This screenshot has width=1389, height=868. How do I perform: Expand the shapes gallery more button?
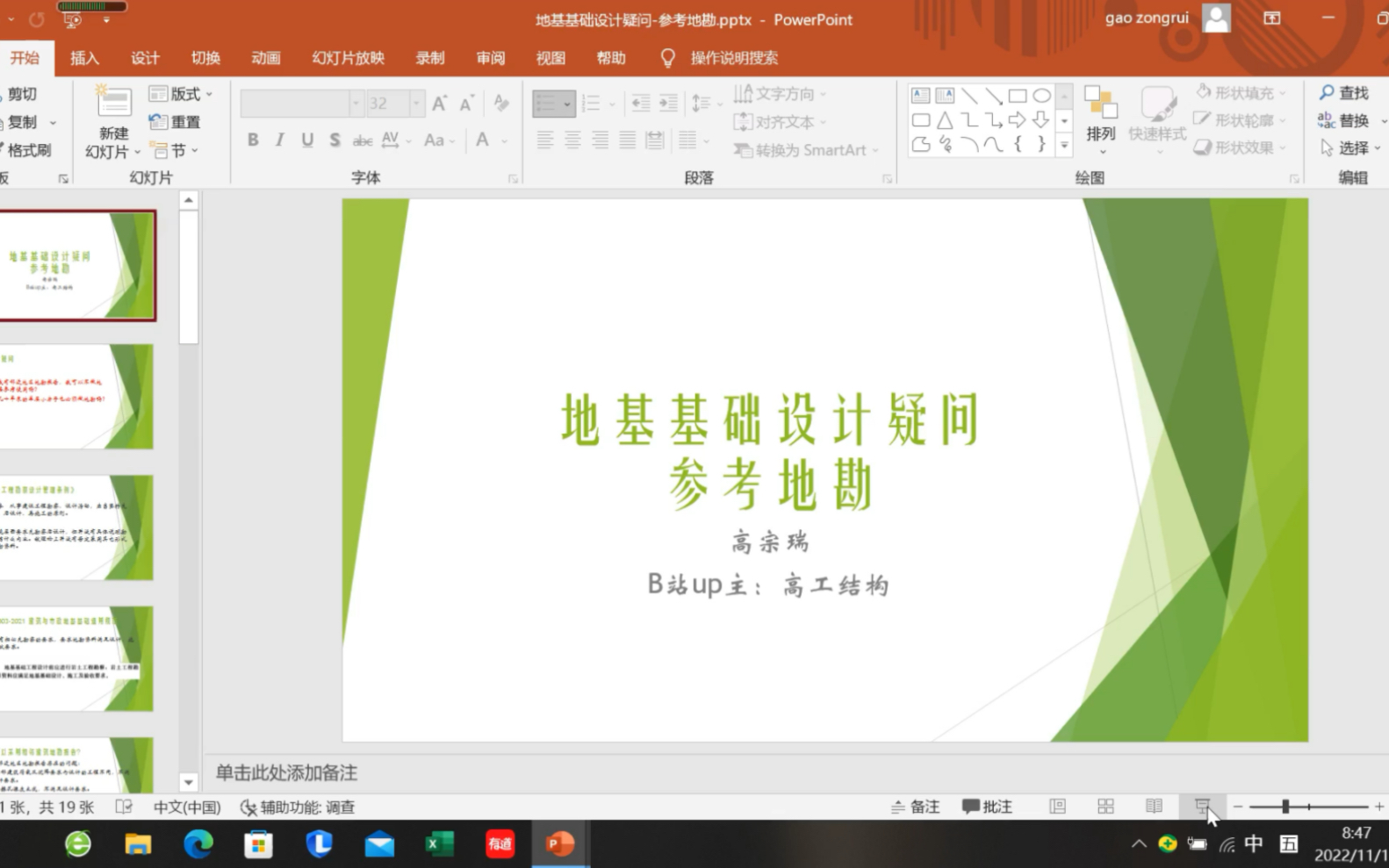[x=1064, y=146]
